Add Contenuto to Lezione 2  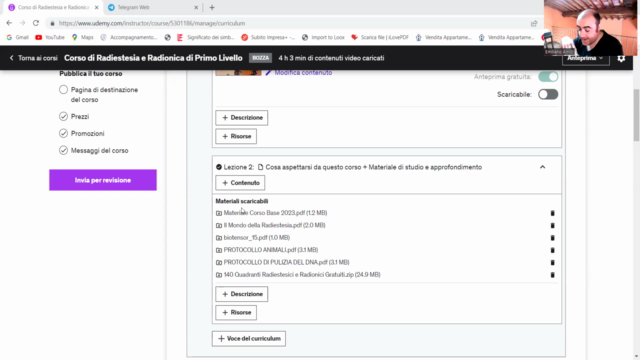[x=240, y=183]
